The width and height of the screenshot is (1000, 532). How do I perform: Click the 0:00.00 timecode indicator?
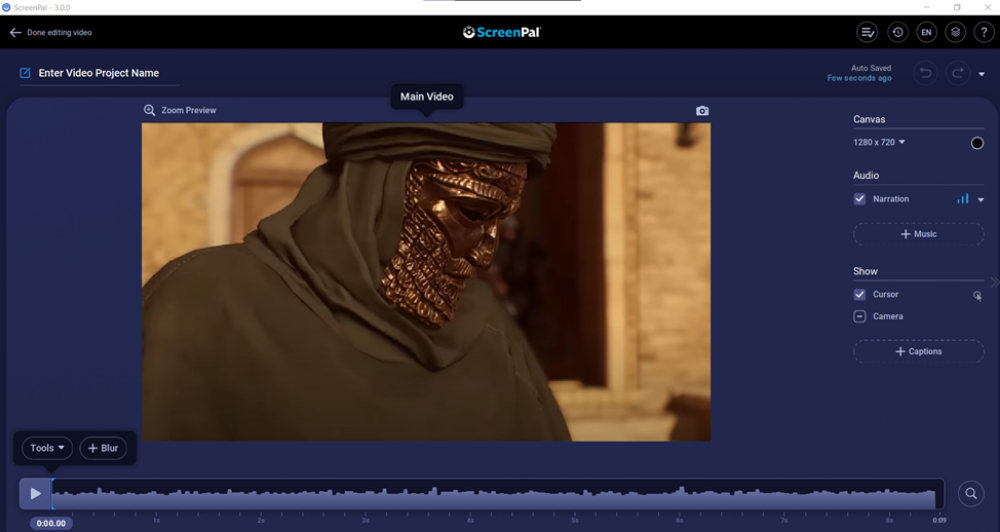51,523
